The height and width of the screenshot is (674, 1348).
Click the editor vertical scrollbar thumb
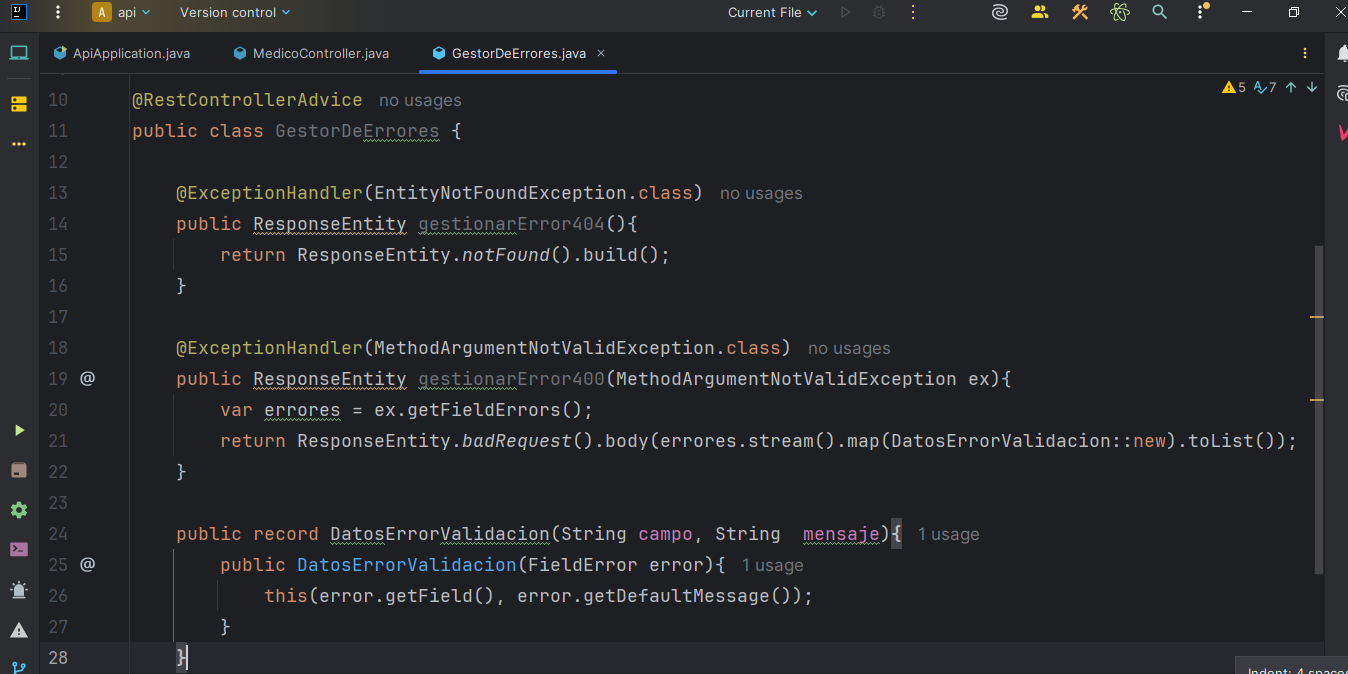tap(1319, 410)
